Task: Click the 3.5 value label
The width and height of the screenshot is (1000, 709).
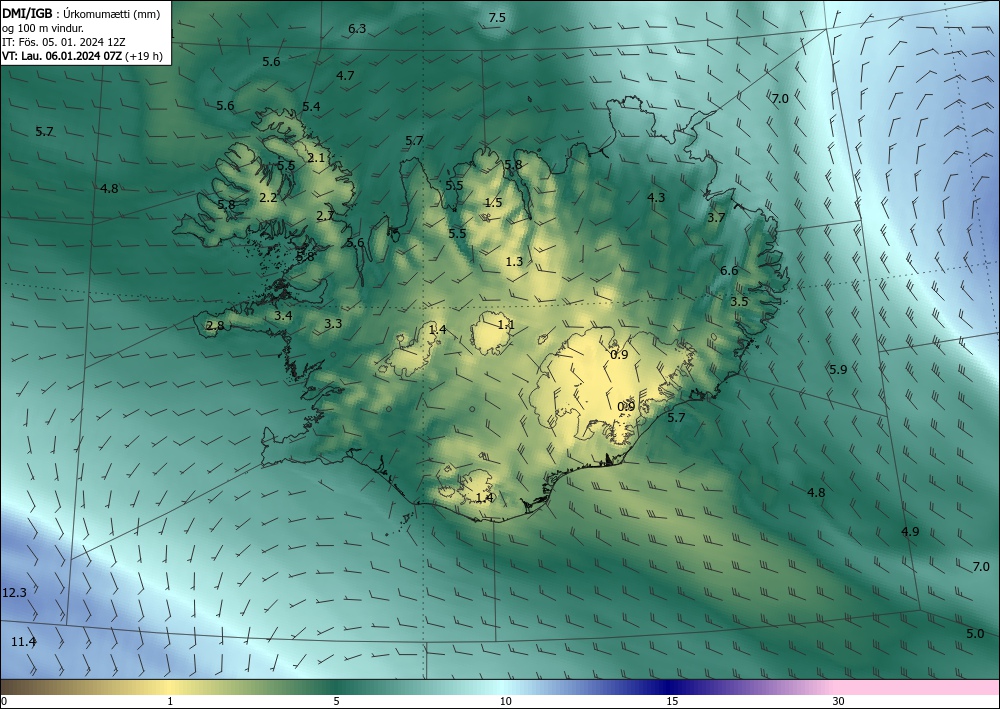Action: pos(739,302)
